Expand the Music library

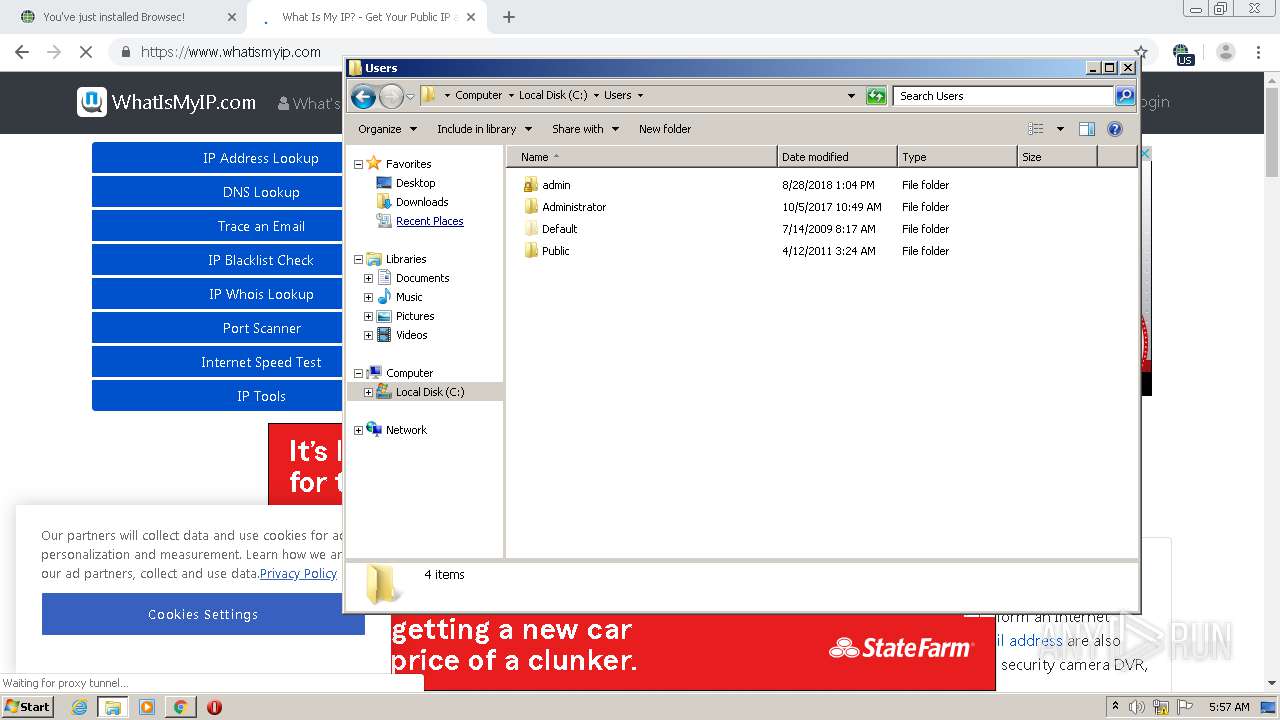coord(368,297)
